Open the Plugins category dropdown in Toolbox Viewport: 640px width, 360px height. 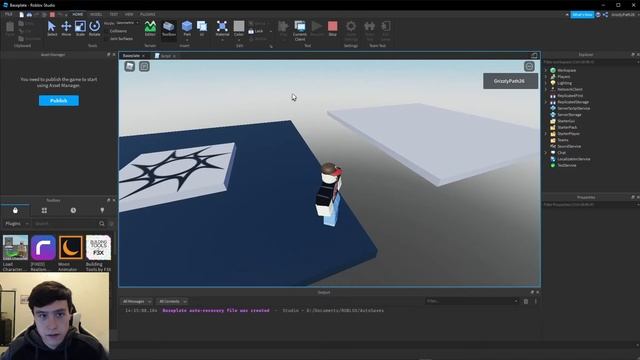(x=16, y=224)
